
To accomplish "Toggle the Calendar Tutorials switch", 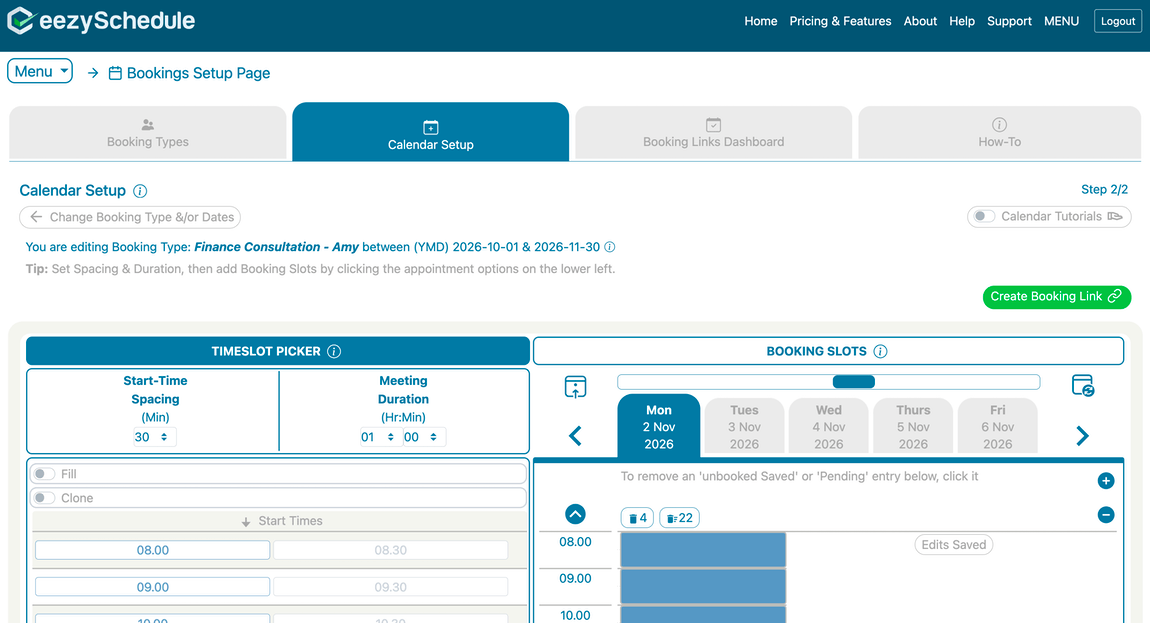I will coord(984,216).
